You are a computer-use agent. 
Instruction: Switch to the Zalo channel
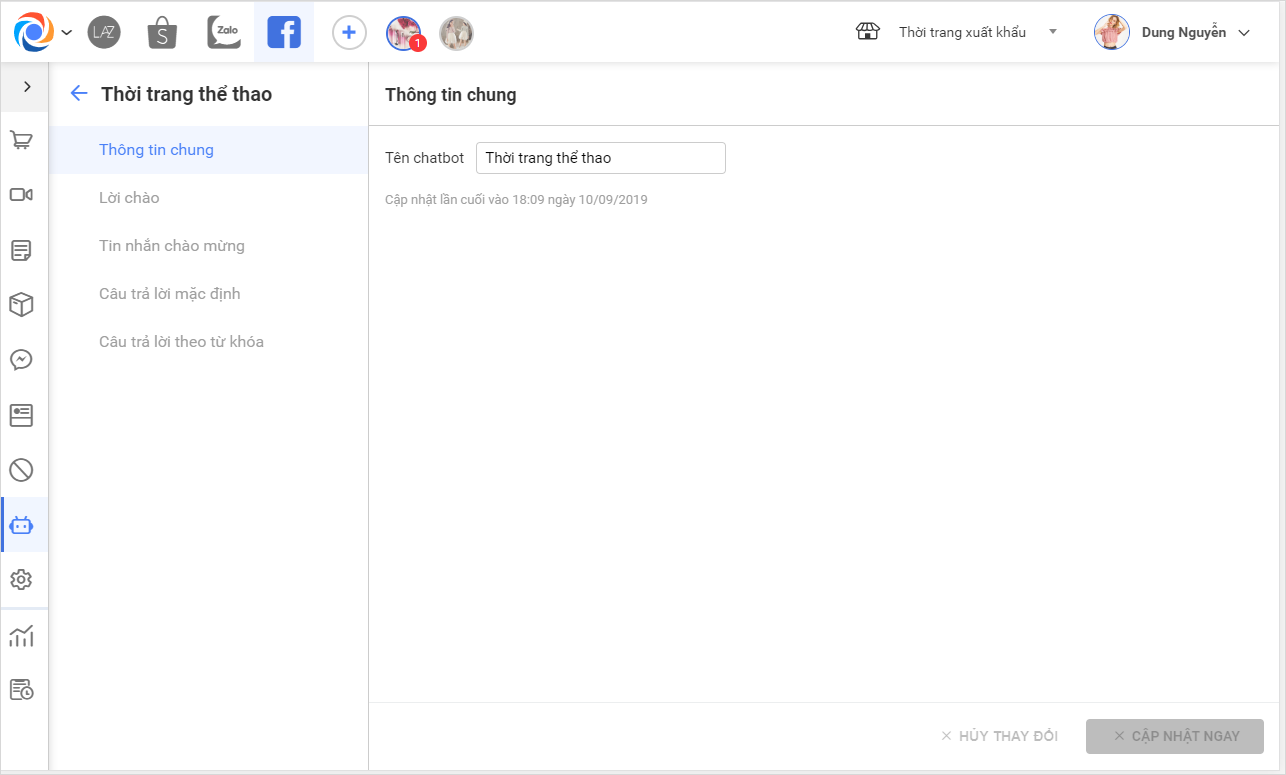click(x=224, y=32)
